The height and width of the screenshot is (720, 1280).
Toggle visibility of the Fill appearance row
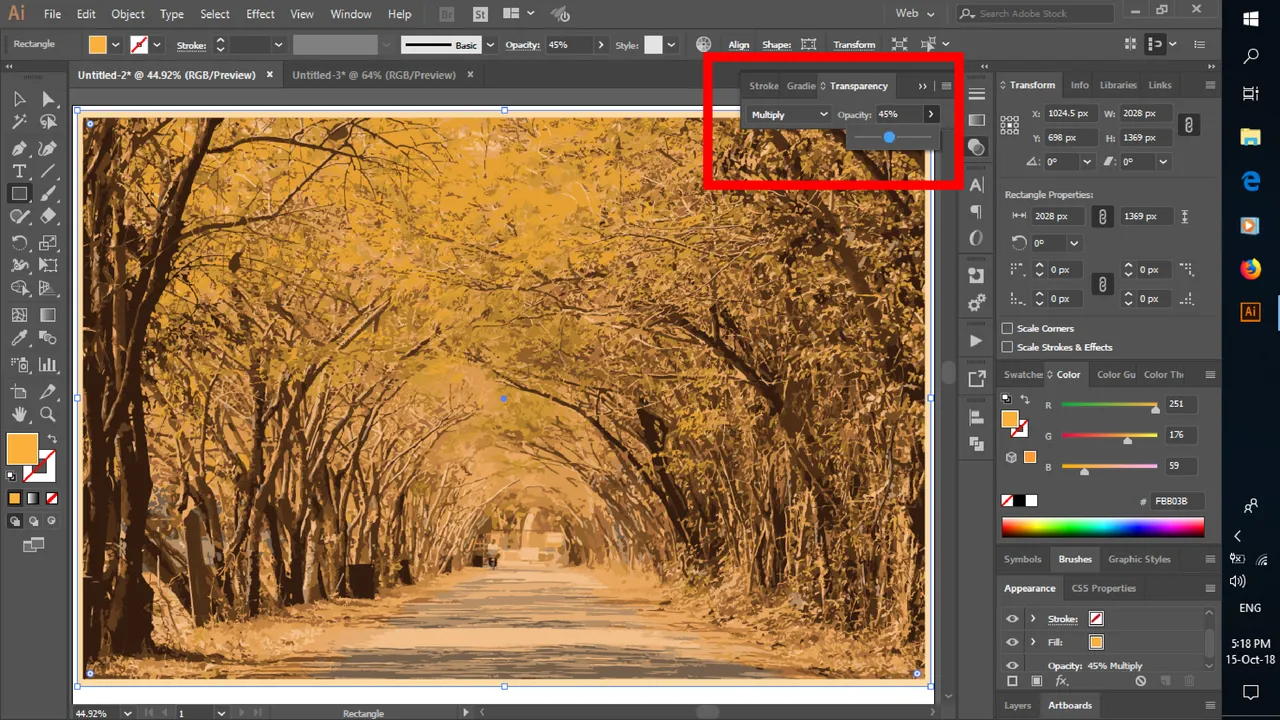[1012, 642]
